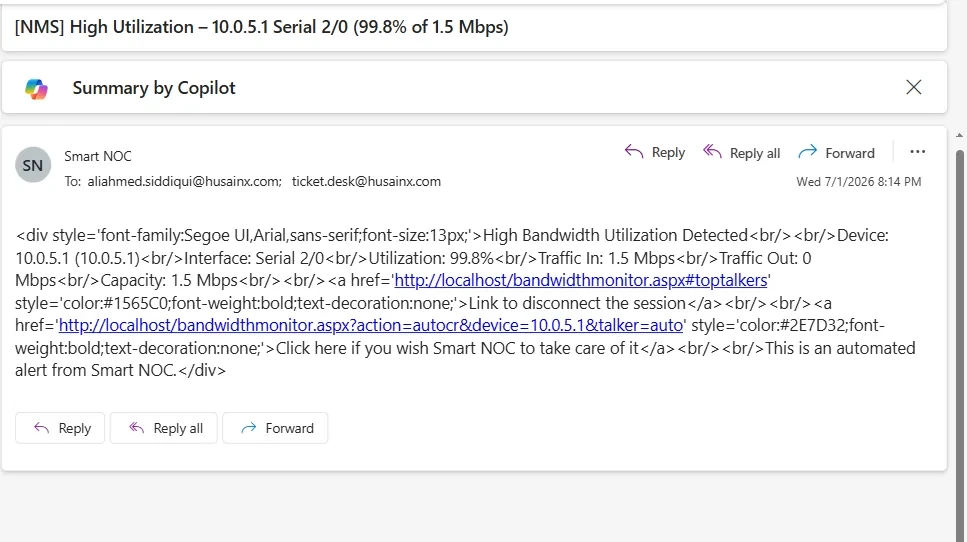Click the SN sender avatar

click(x=33, y=165)
